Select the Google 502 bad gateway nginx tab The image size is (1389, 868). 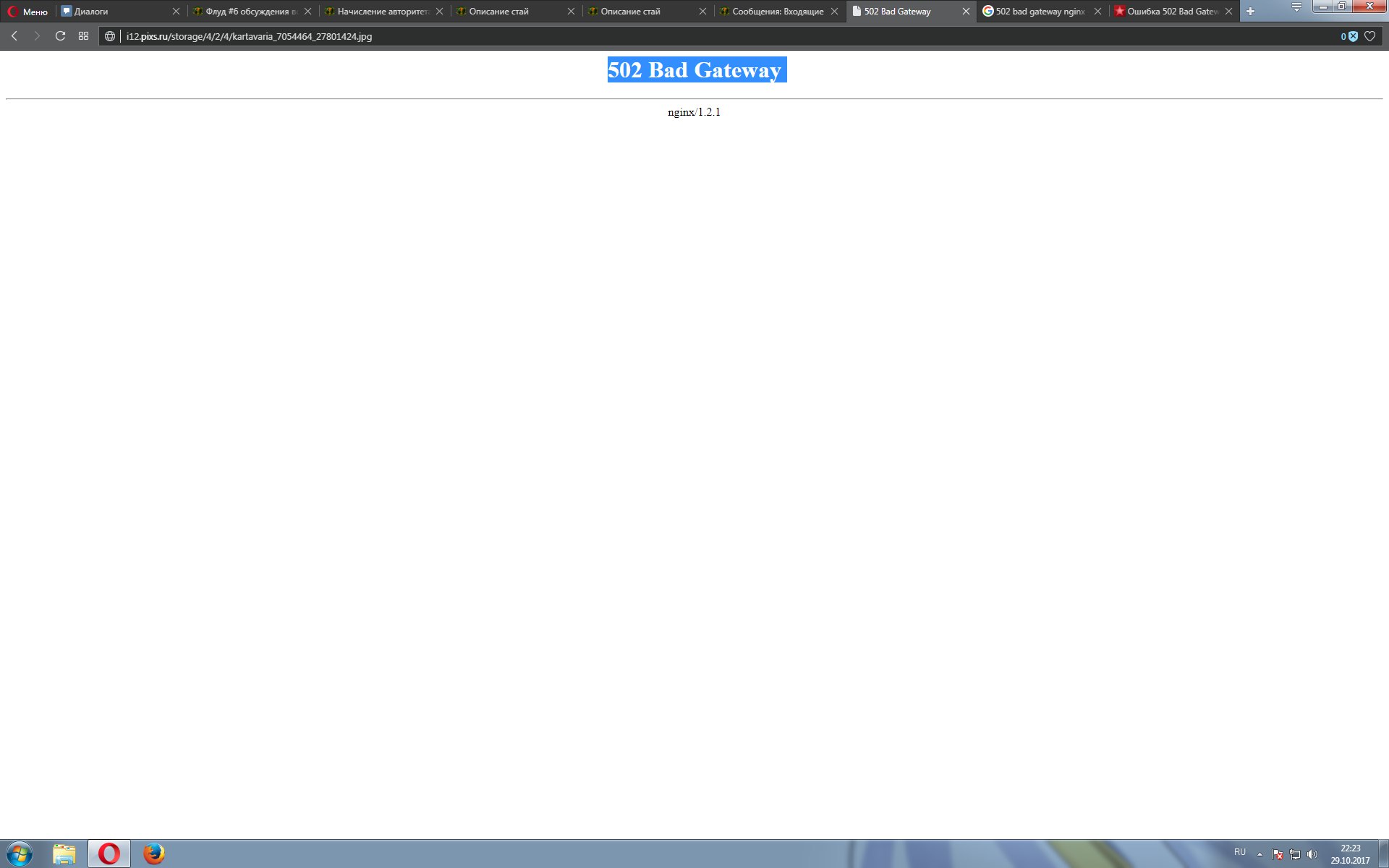(1042, 12)
